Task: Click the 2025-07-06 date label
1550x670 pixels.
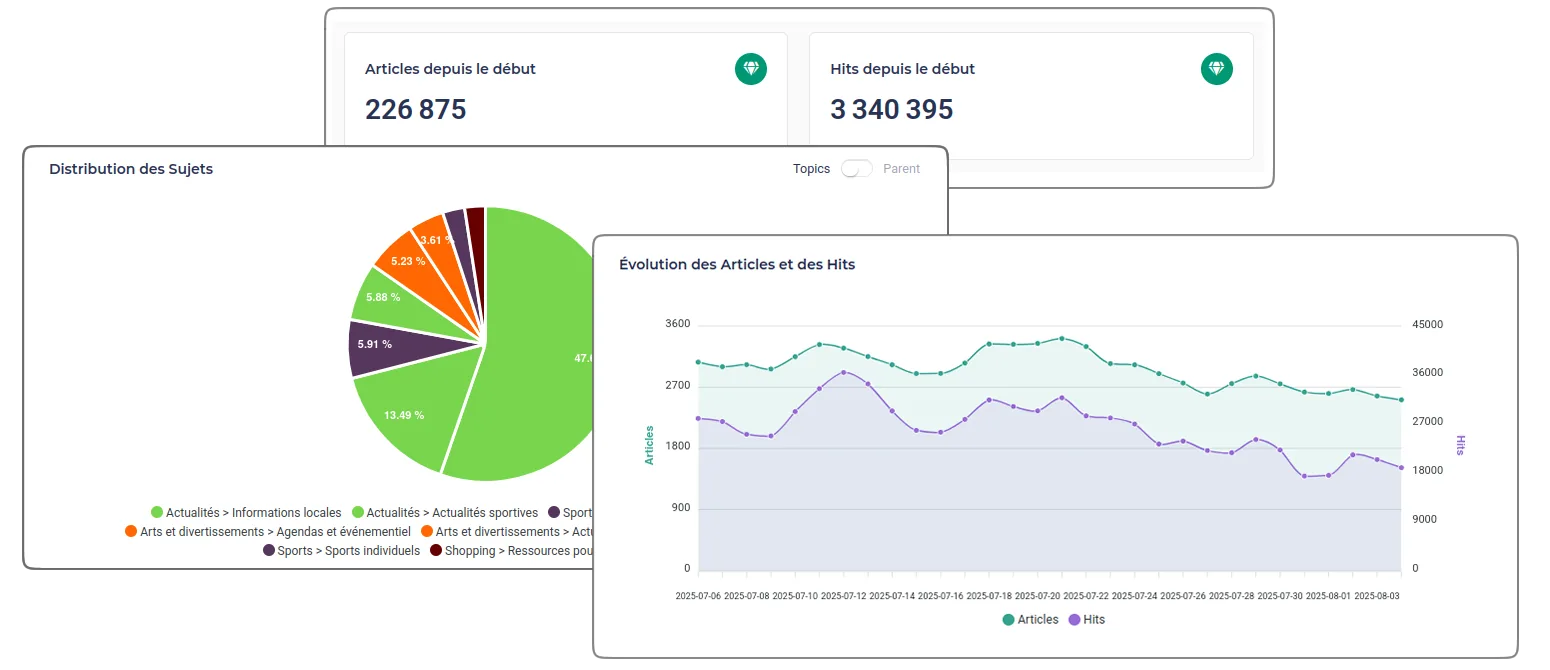Action: 698,595
